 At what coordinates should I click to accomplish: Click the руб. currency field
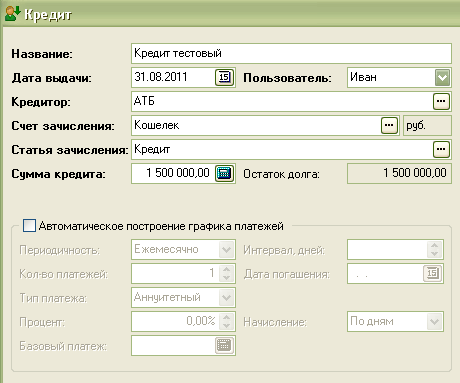(427, 125)
